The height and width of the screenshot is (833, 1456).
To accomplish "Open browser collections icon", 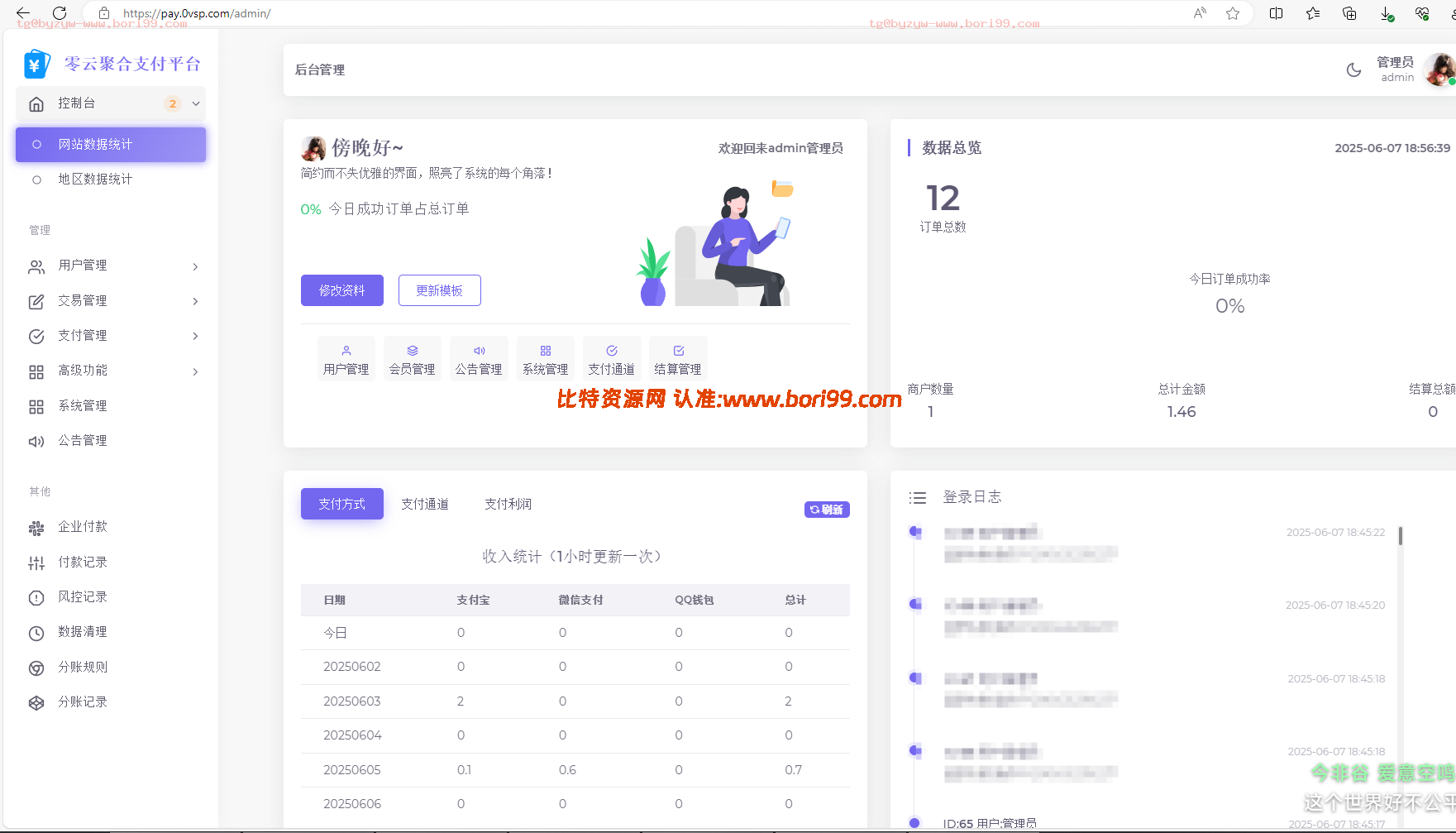I will [x=1349, y=13].
